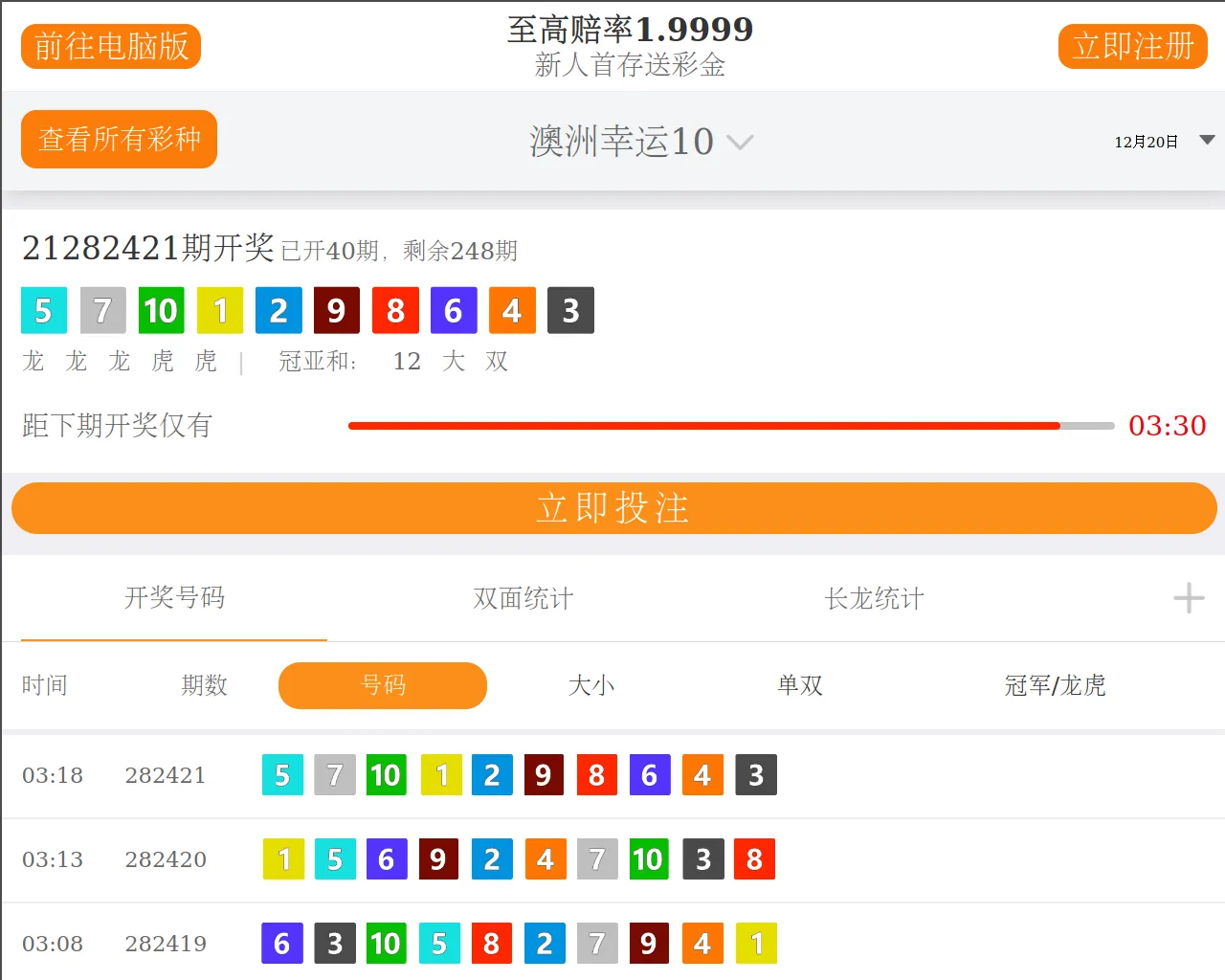Click the plus icon beside 长龙统计
The image size is (1225, 980).
(1189, 599)
